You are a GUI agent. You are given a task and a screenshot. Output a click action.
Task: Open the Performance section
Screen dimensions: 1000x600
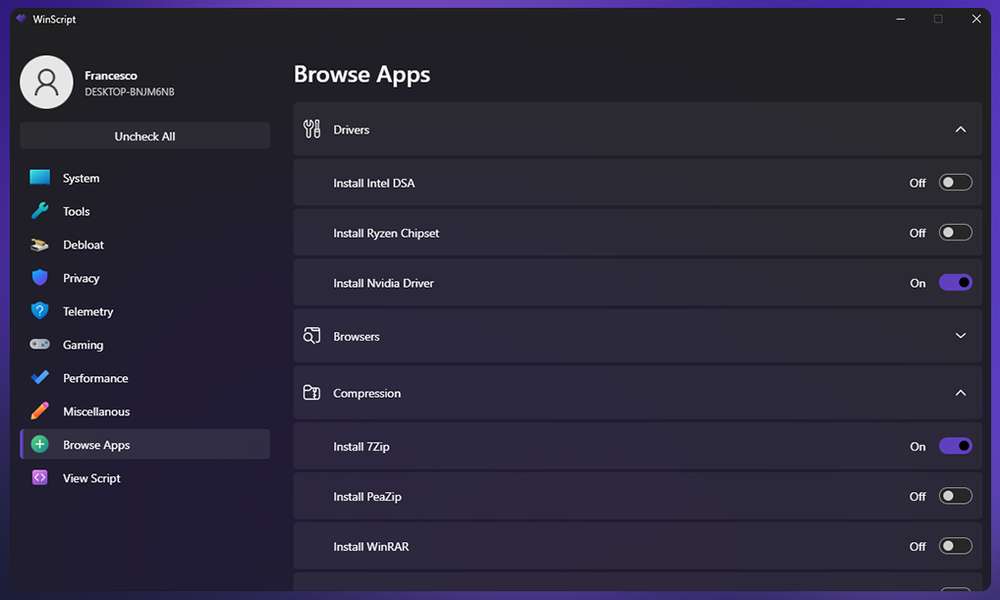pyautogui.click(x=145, y=378)
